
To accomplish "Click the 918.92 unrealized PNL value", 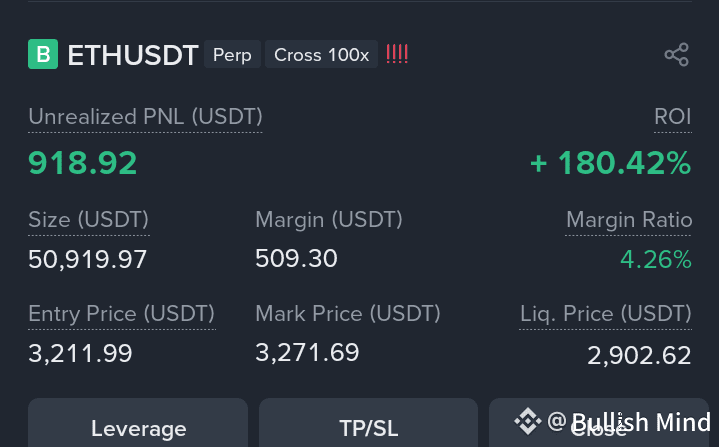I will 83,163.
